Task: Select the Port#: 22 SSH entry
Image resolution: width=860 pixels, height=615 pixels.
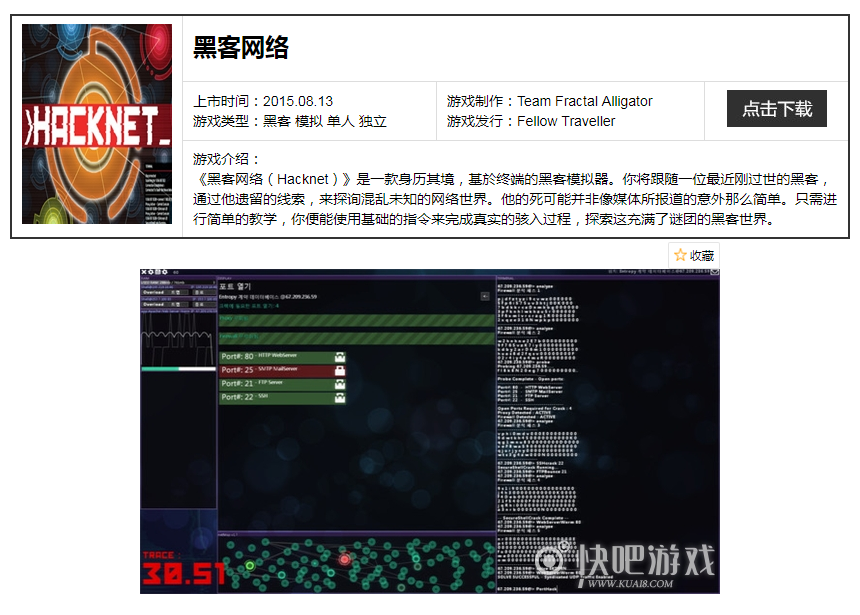Action: tap(282, 398)
